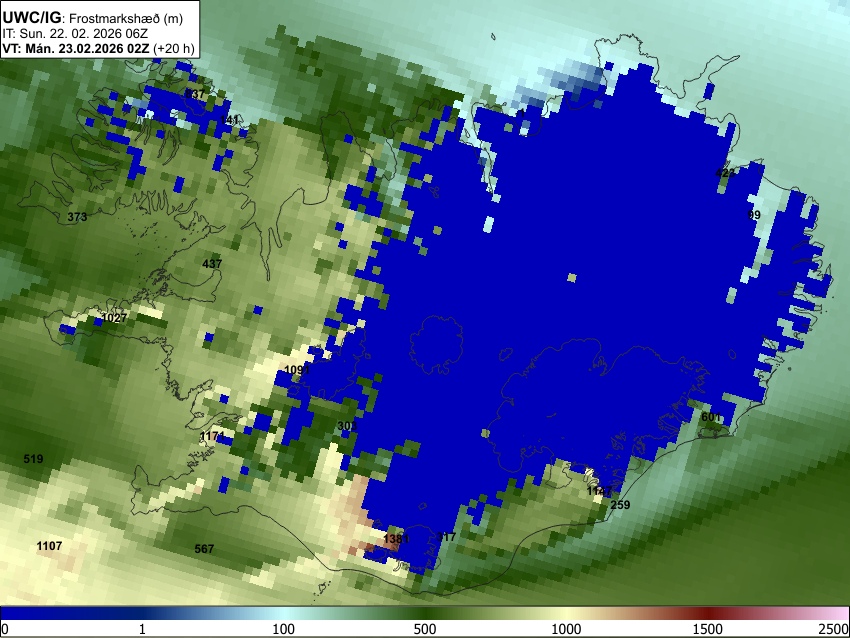The image size is (850, 638).
Task: Click the legend tick label '1'
Action: pos(142,629)
